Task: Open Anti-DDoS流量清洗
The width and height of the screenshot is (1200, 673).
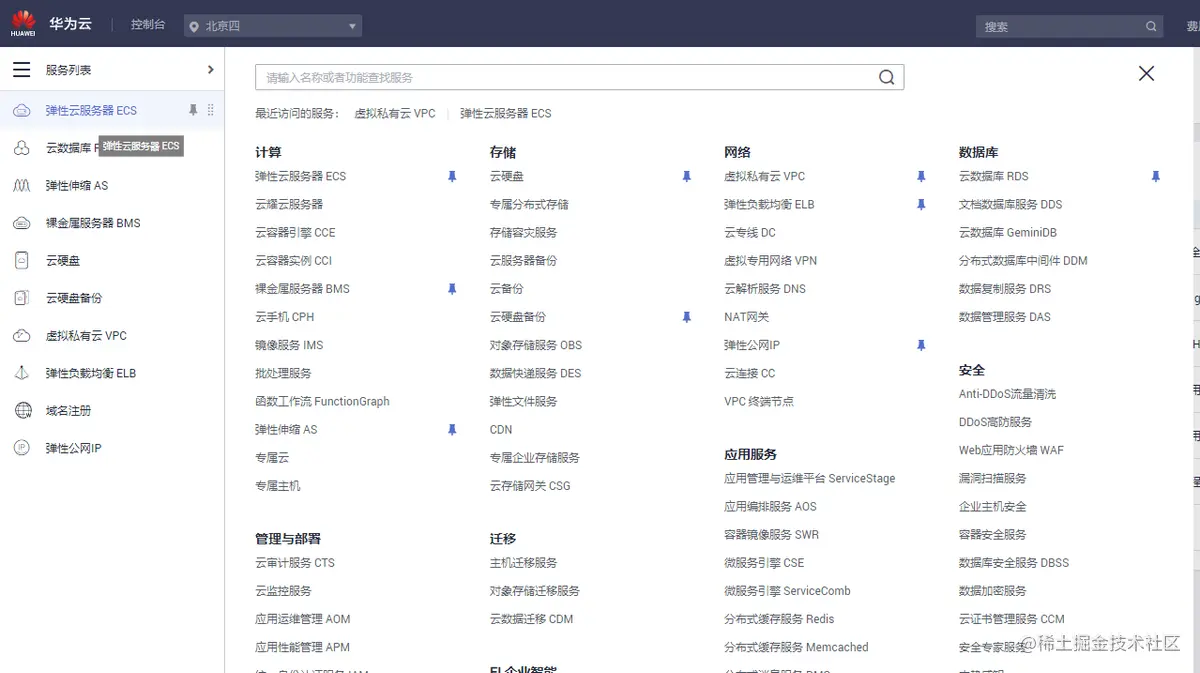Action: 1007,394
